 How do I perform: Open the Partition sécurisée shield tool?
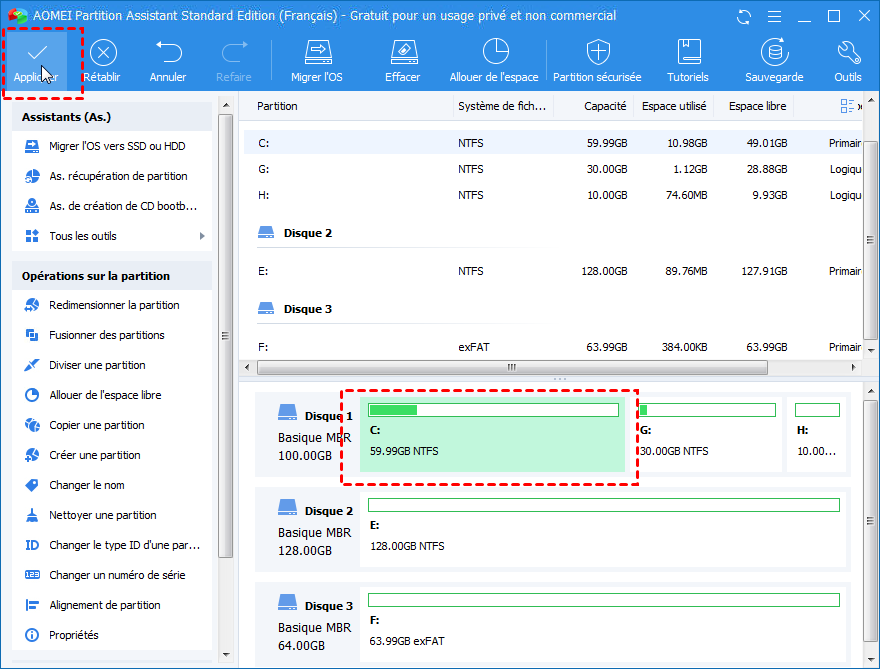click(x=598, y=53)
